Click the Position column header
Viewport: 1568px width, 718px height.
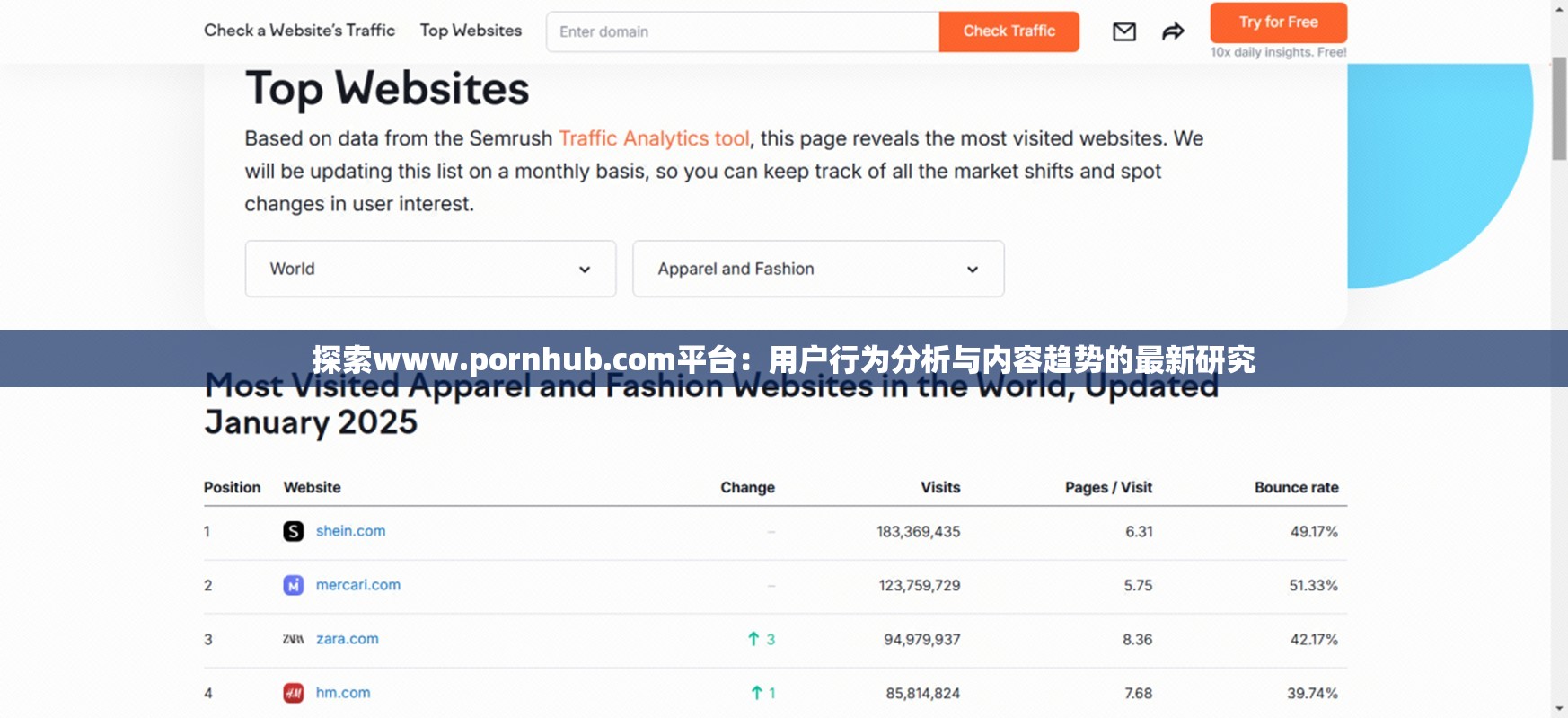232,487
